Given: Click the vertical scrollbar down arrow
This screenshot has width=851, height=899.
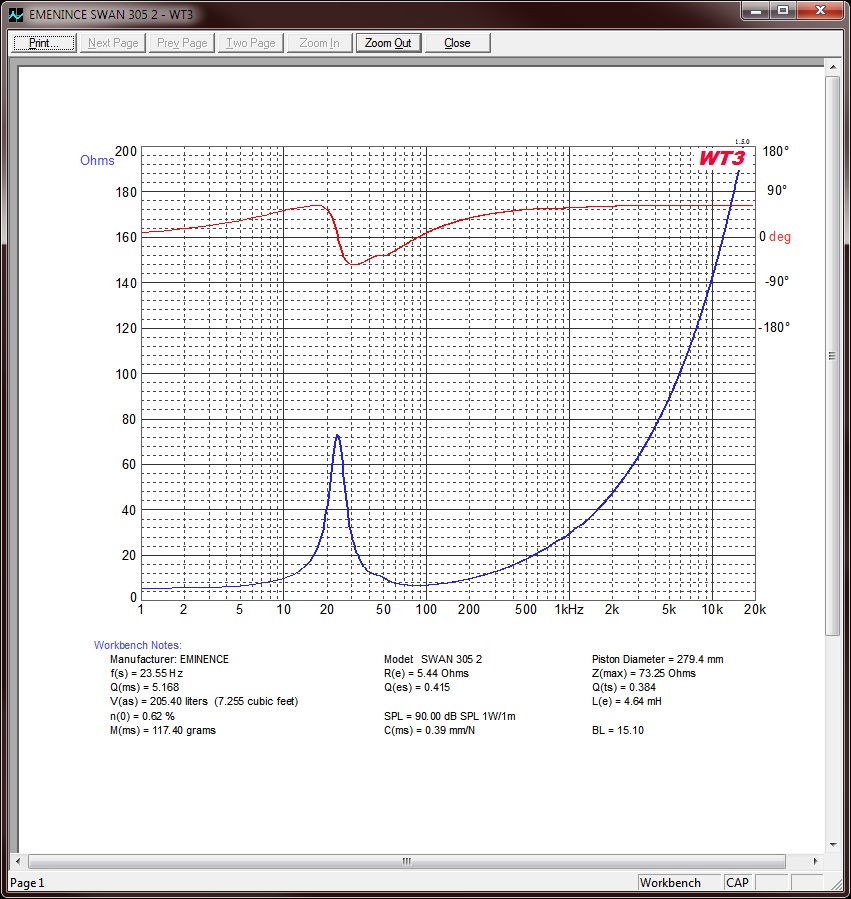Looking at the screenshot, I should click(x=833, y=845).
